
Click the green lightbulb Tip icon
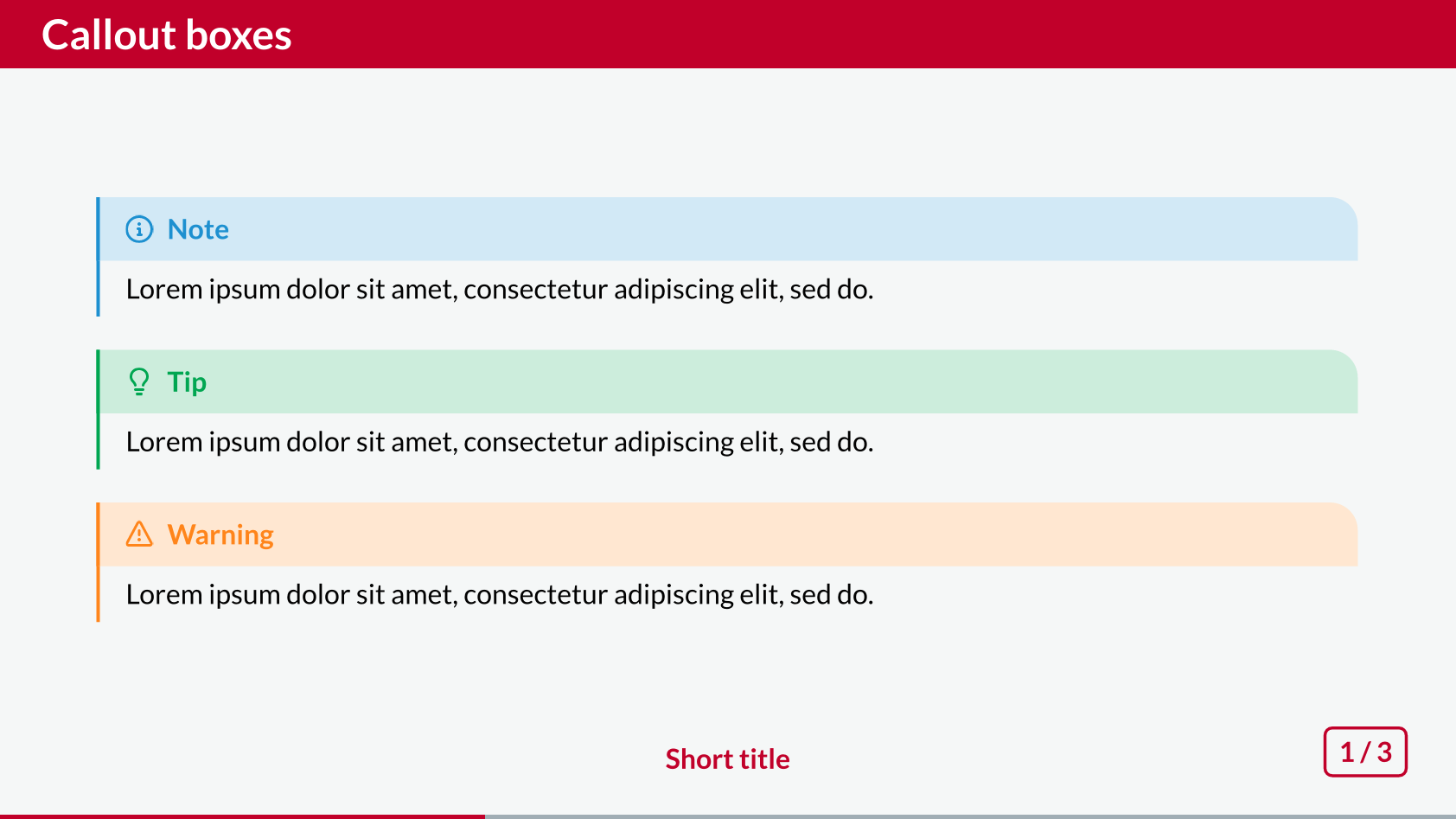tap(139, 381)
